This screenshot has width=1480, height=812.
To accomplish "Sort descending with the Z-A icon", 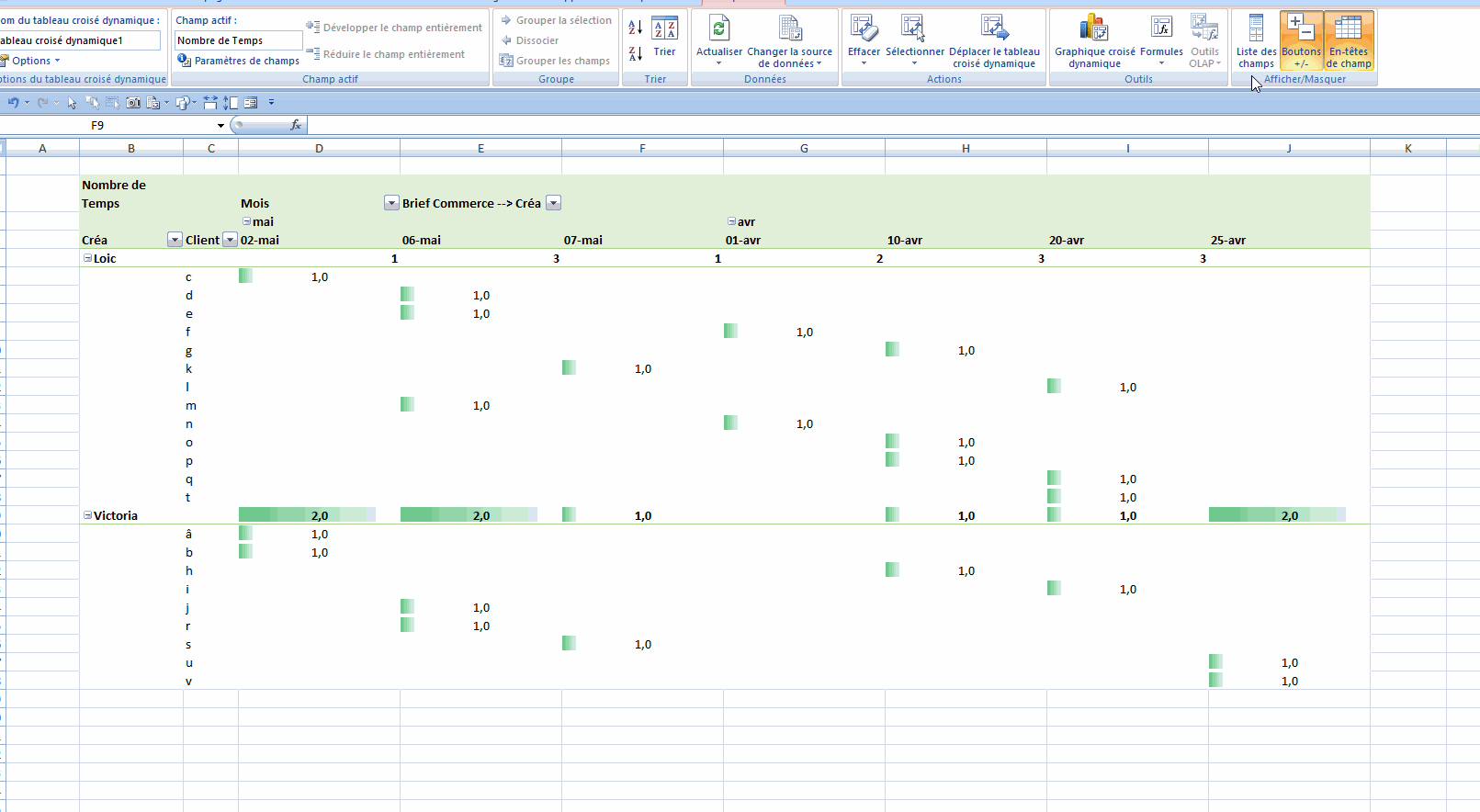I will click(636, 54).
